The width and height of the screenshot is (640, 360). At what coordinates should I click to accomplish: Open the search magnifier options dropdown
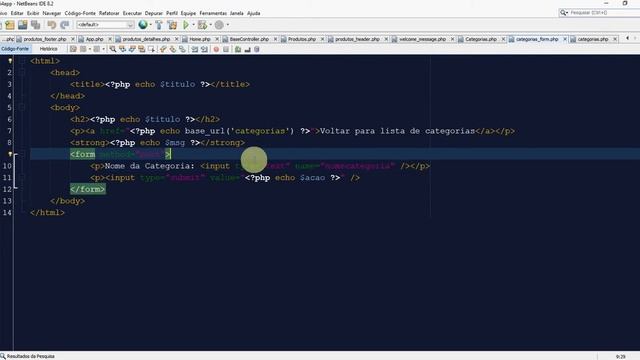(564, 13)
